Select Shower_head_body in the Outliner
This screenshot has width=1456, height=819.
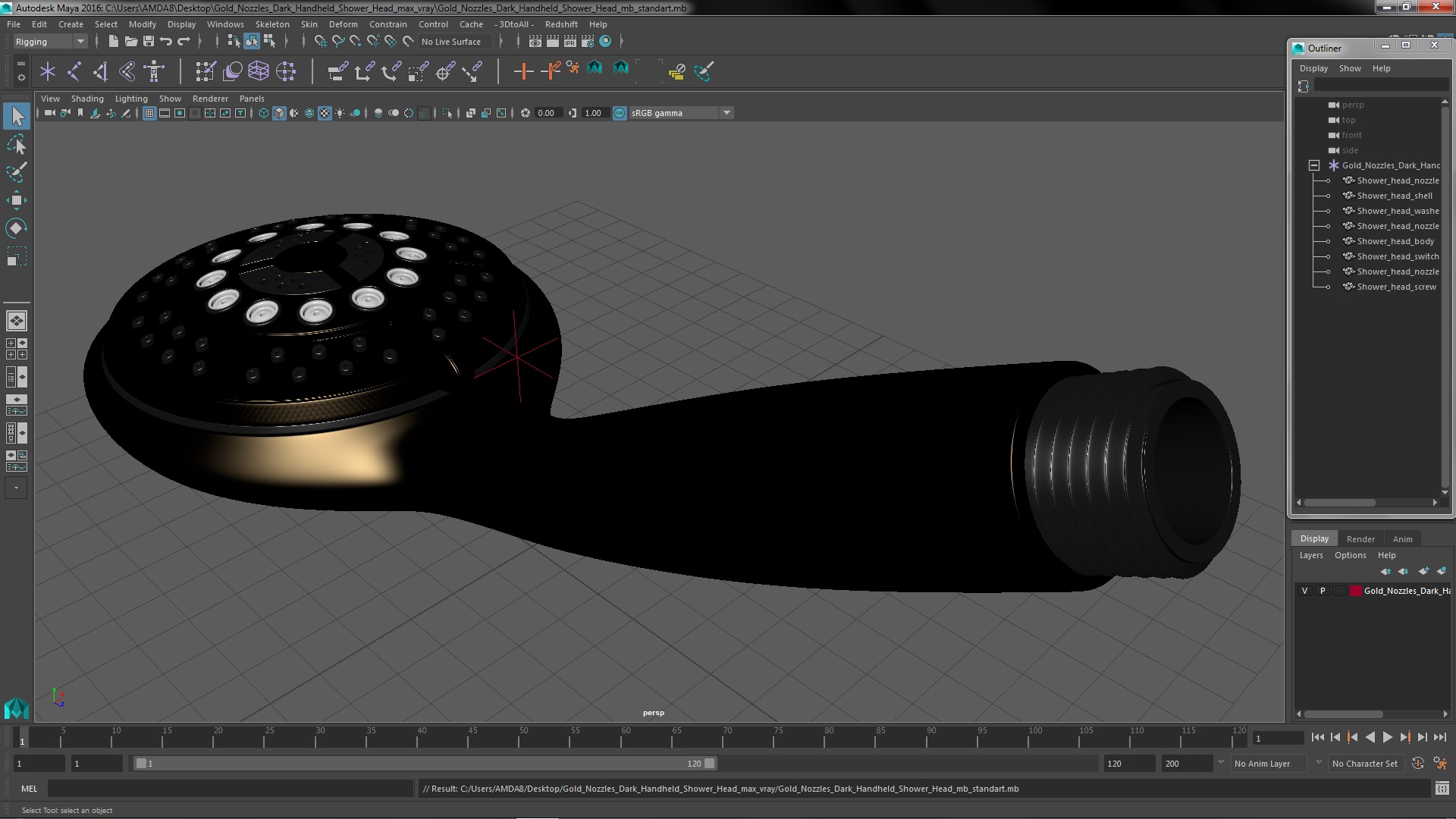click(x=1395, y=241)
